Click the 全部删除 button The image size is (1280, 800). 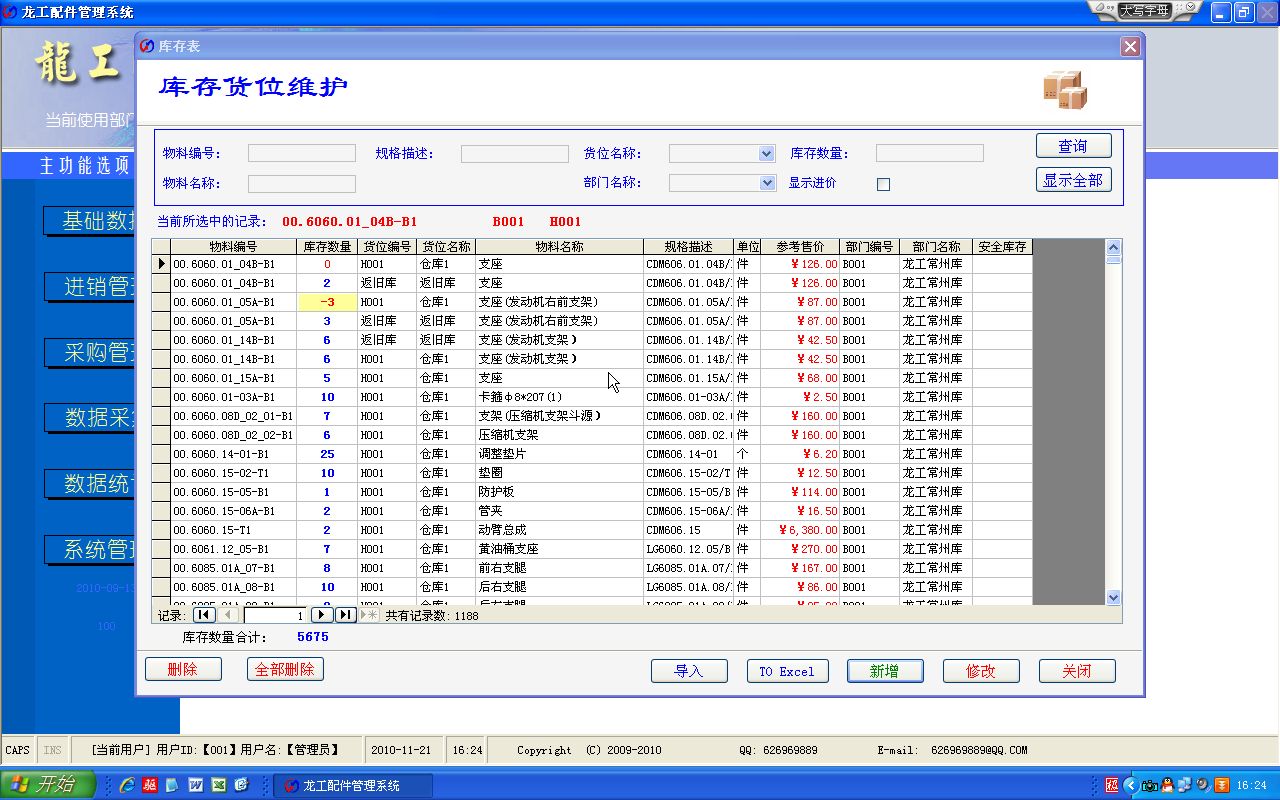click(285, 669)
